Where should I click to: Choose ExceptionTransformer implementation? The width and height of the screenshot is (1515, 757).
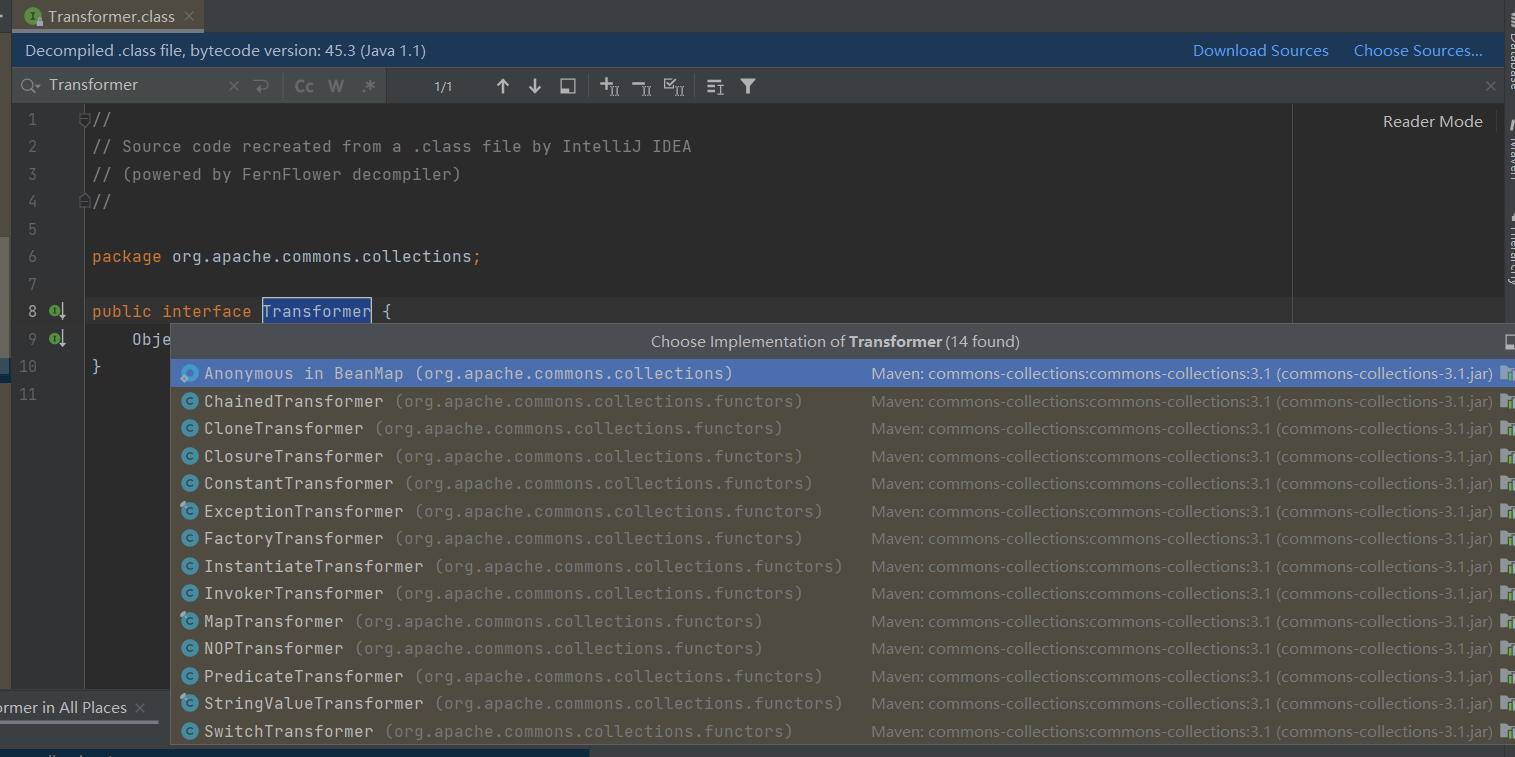(842, 511)
